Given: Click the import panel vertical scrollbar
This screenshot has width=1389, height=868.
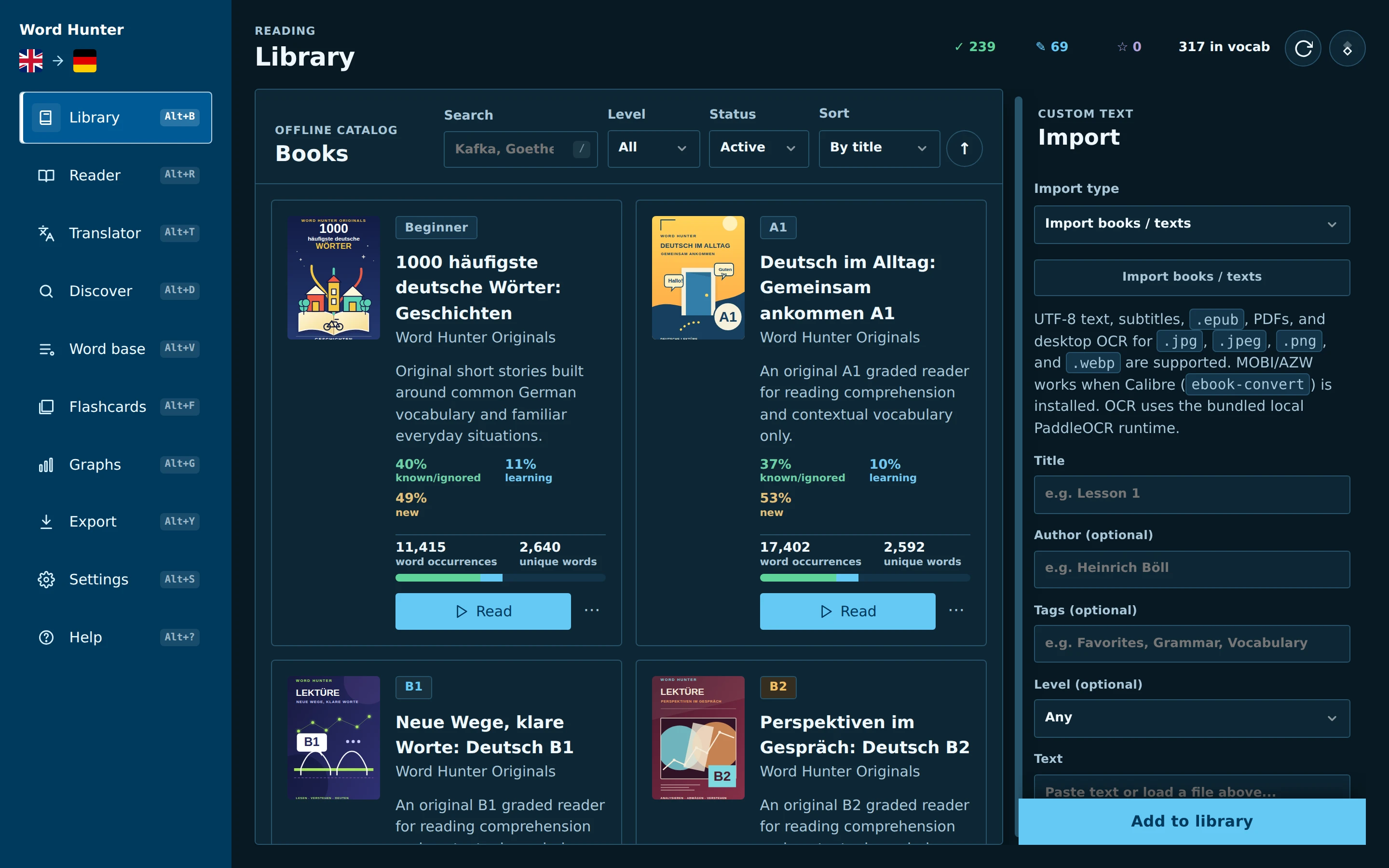Looking at the screenshot, I should (x=1019, y=467).
